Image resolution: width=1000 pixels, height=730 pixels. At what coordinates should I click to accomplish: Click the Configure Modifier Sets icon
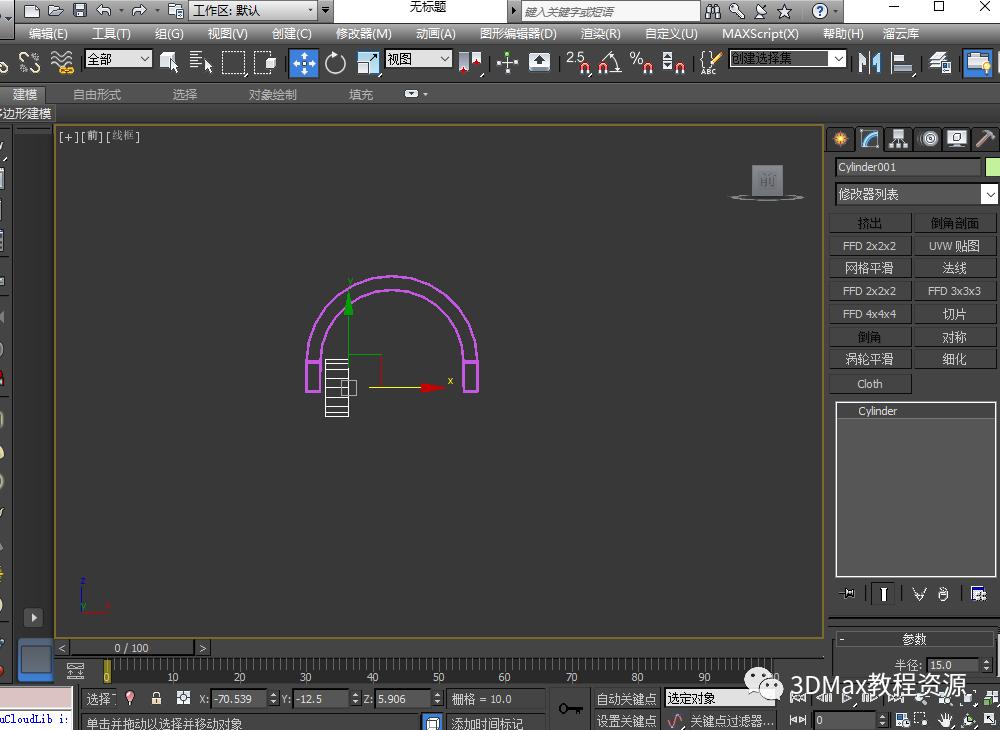click(x=978, y=594)
